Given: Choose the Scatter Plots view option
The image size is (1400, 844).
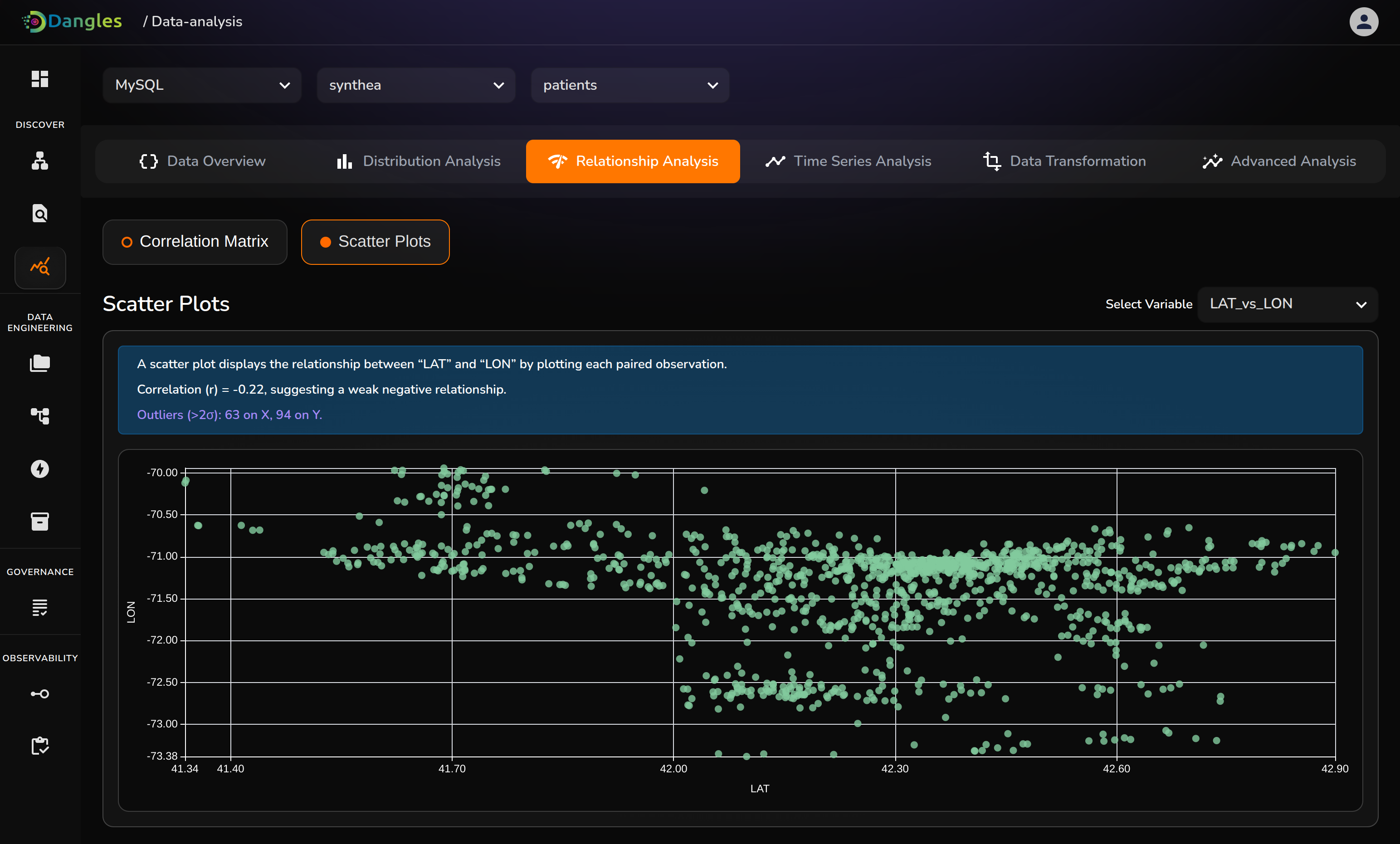Looking at the screenshot, I should click(375, 242).
